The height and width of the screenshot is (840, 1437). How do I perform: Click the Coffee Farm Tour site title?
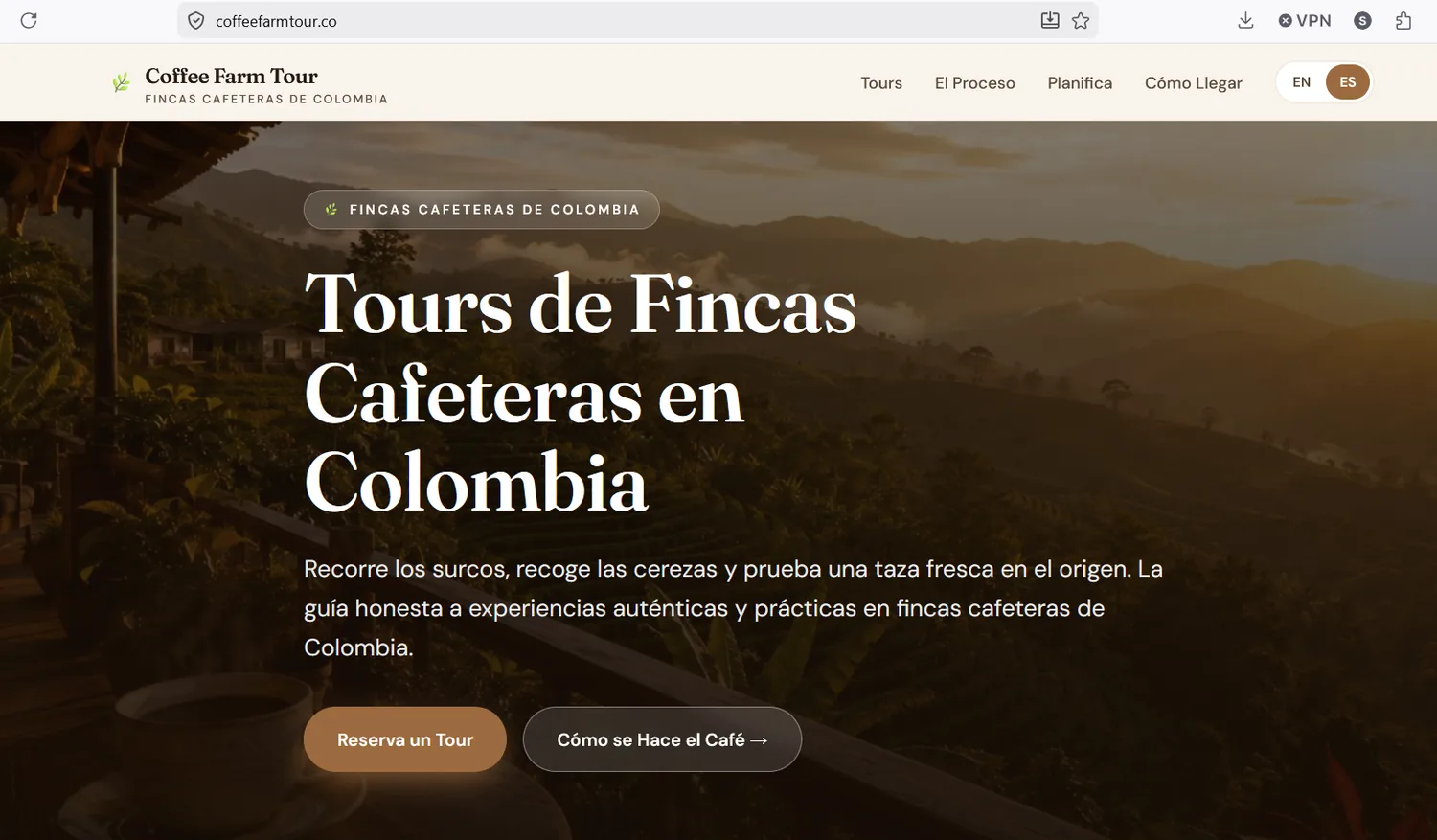(x=231, y=76)
